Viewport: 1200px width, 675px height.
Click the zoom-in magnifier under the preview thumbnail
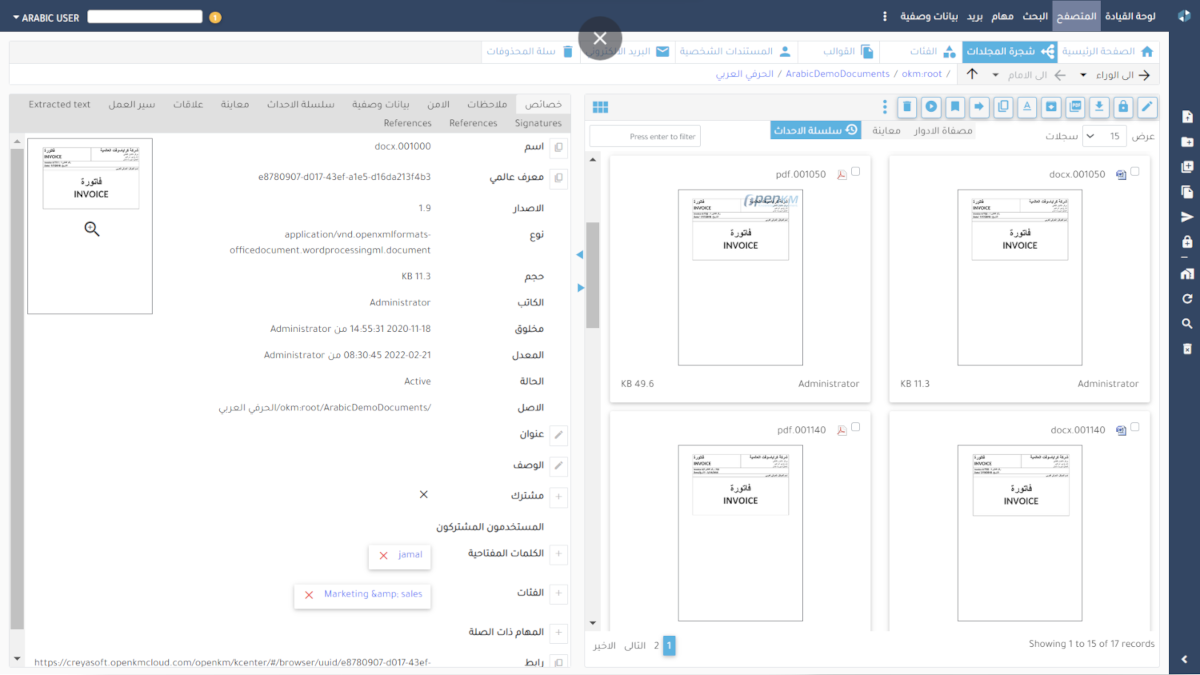[x=92, y=229]
